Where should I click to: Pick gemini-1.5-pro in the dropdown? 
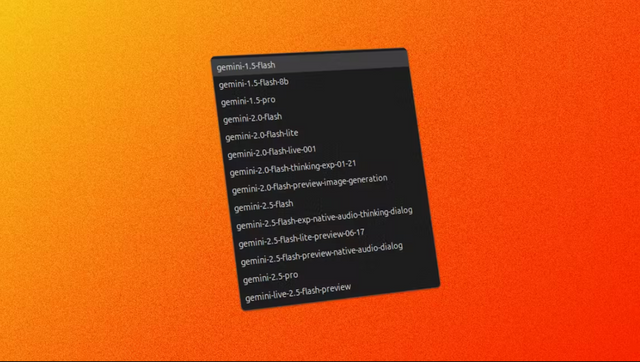[248, 101]
